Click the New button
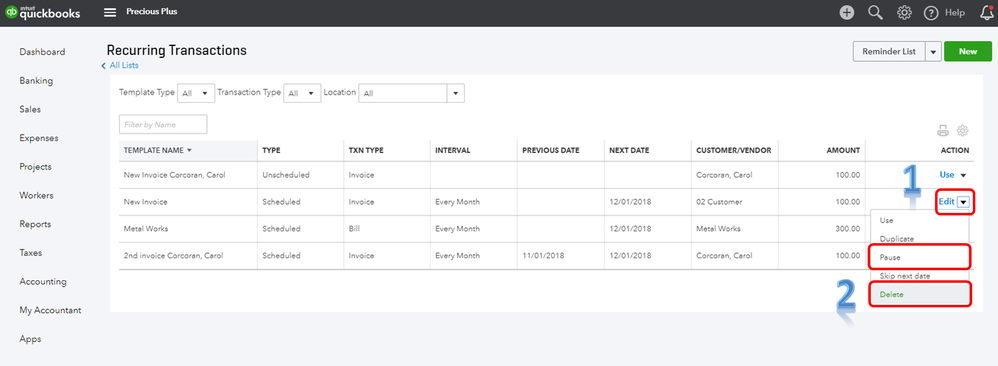998x366 pixels. tap(967, 52)
